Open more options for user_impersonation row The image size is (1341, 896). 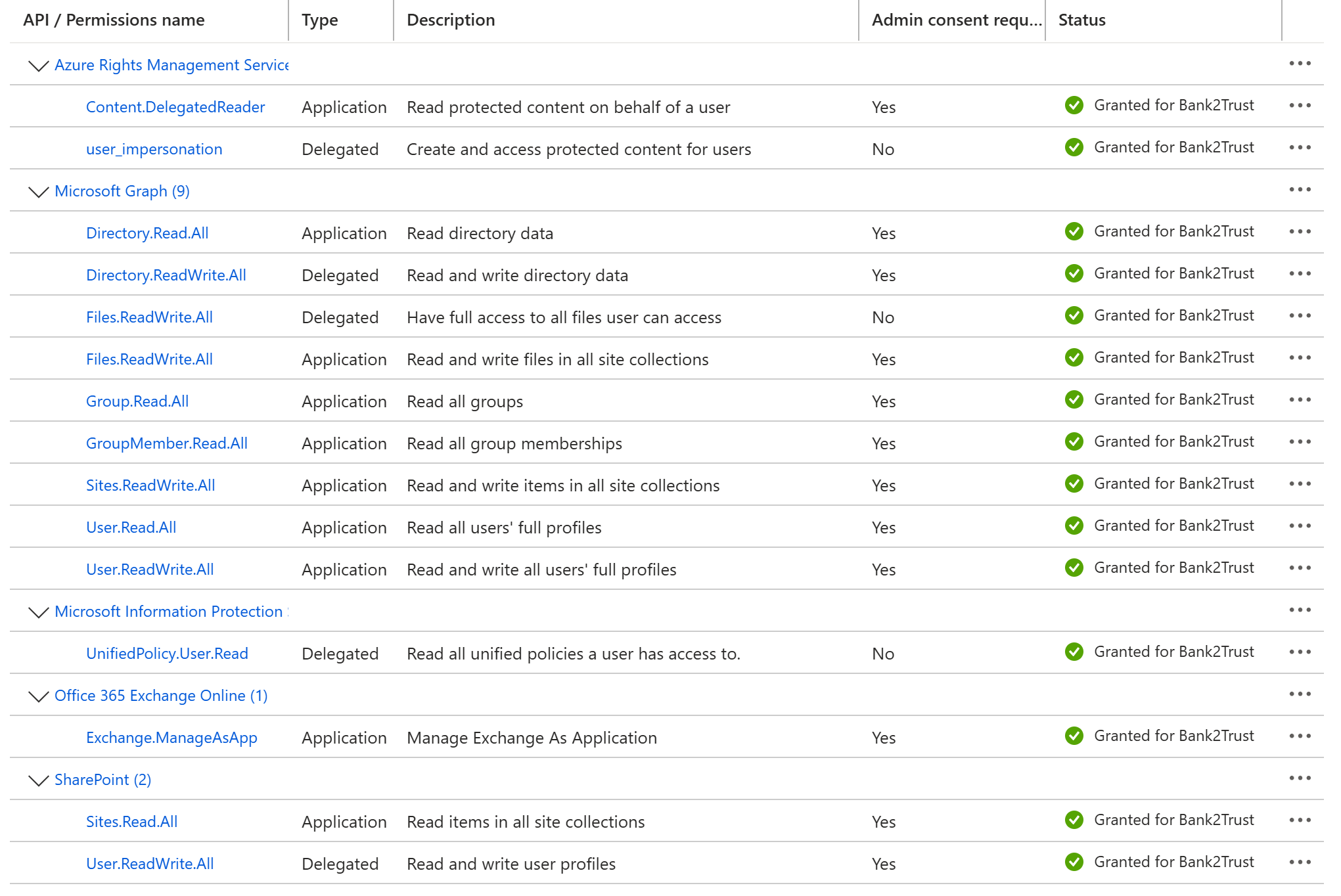1300,148
